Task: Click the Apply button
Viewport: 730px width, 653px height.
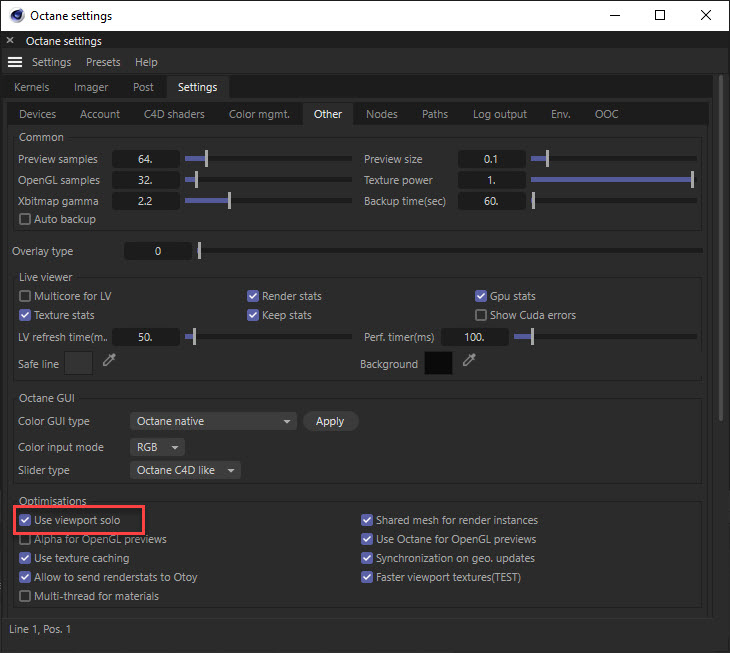Action: (x=330, y=421)
